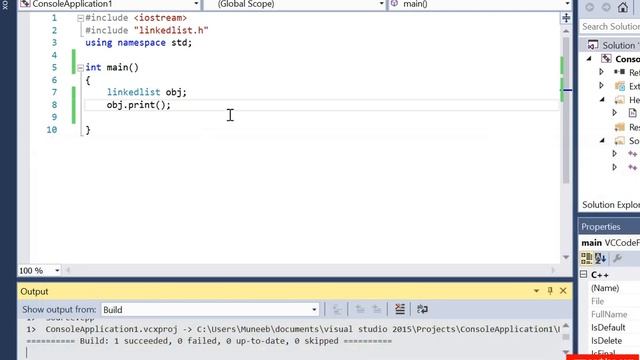The image size is (640, 360).
Task: Expand the References tree node
Action: click(601, 72)
